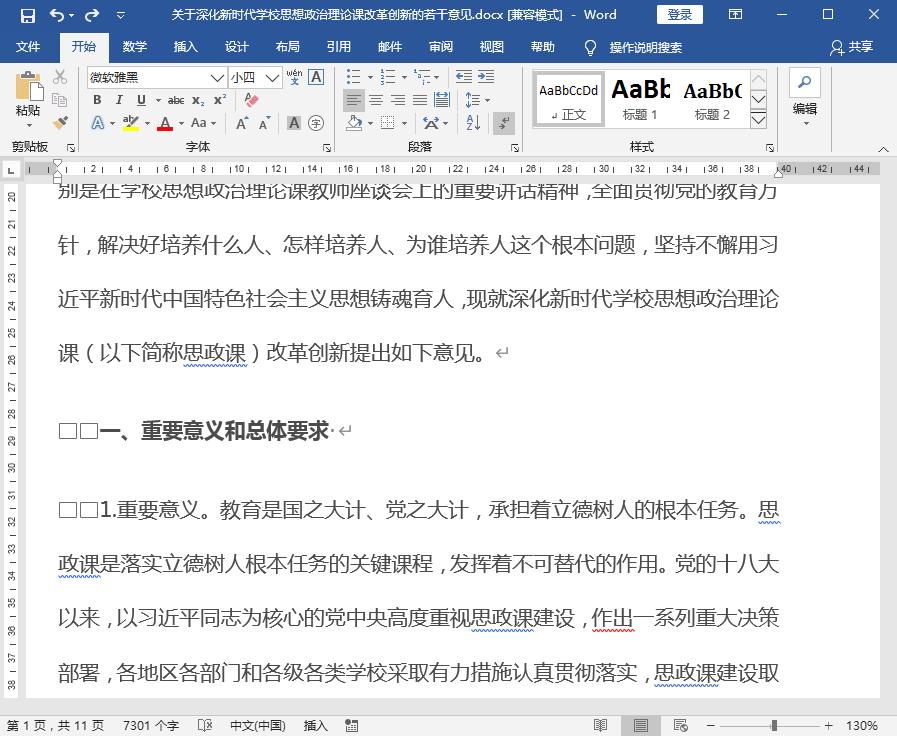Open the Format Painter
The image size is (897, 736).
point(58,120)
